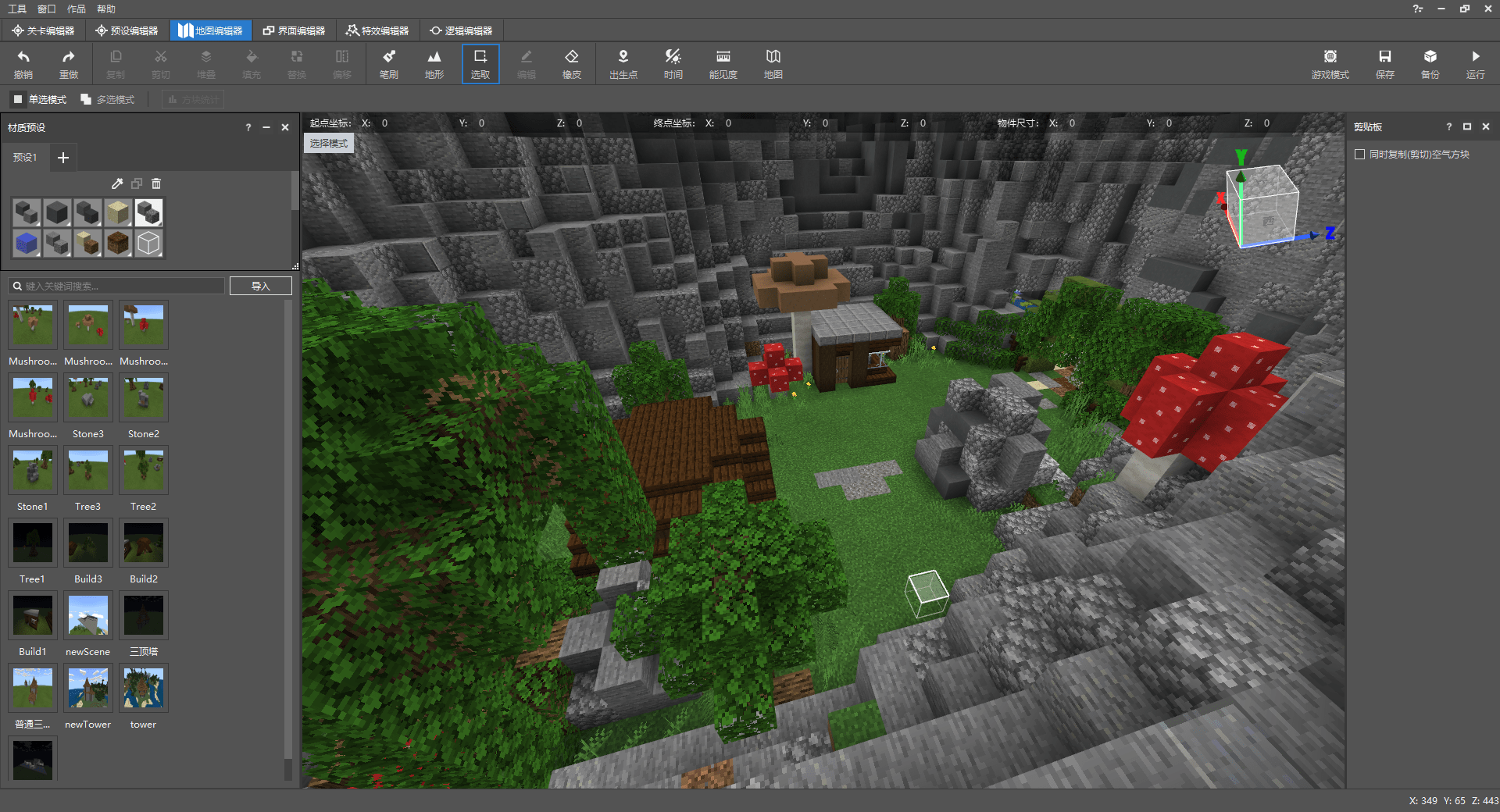1500x812 pixels.
Task: Click the trash icon in material presets
Action: pyautogui.click(x=156, y=183)
